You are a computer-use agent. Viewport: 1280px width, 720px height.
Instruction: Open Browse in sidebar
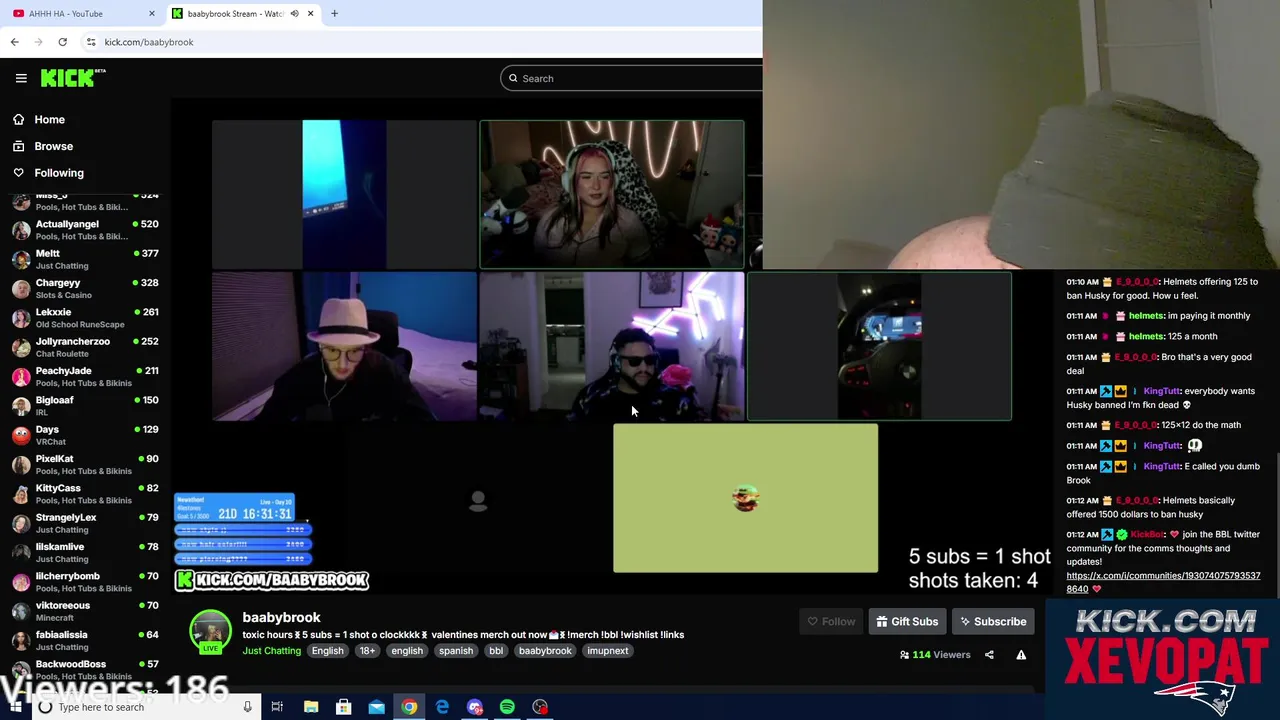point(53,146)
